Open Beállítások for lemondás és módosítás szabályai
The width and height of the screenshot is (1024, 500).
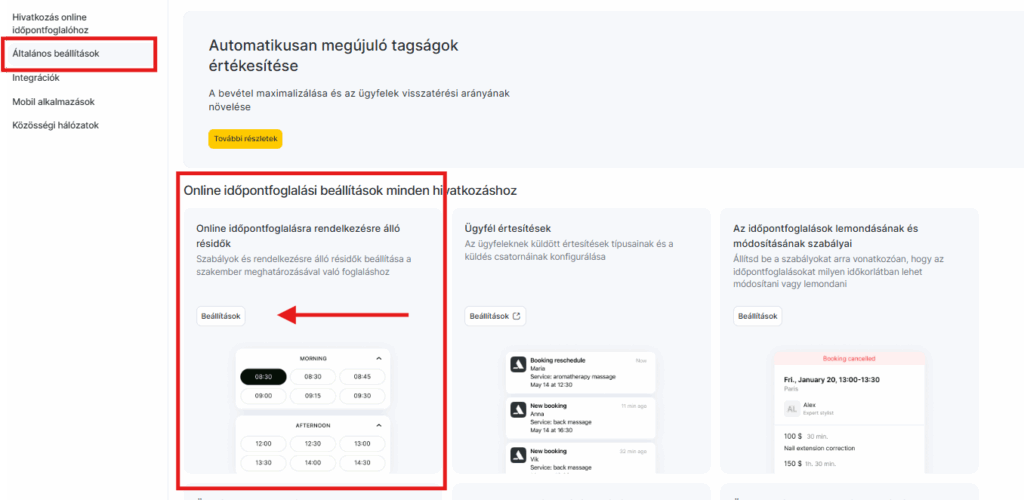tap(757, 316)
